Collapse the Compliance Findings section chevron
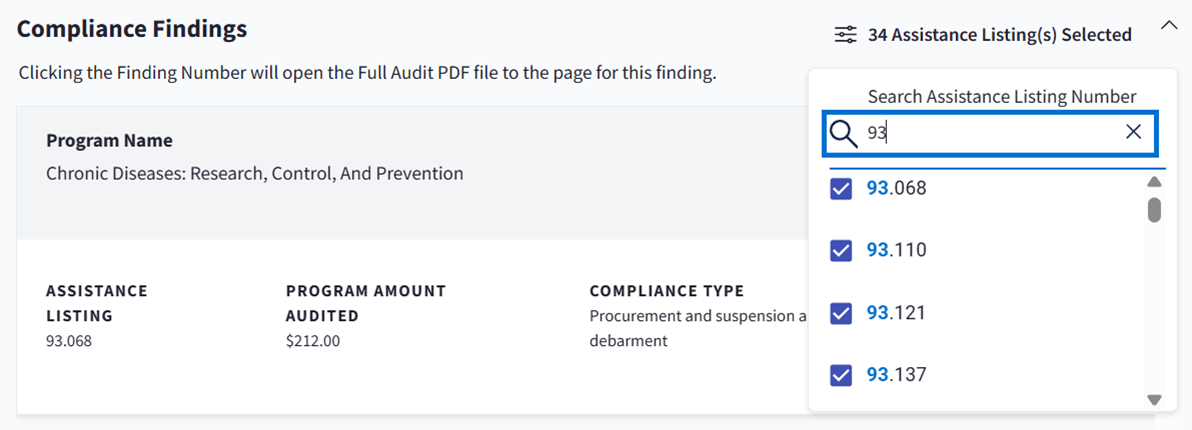This screenshot has width=1192, height=430. click(1168, 27)
